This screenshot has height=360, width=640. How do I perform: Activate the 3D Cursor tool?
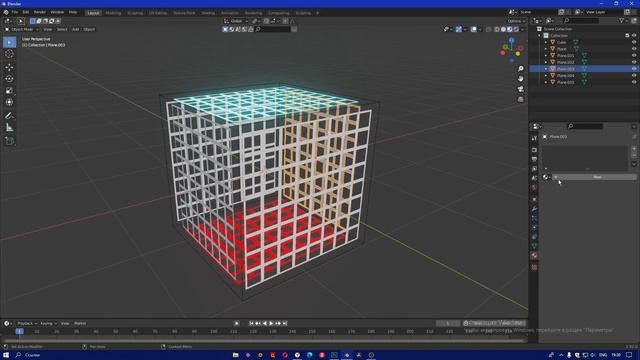tap(9, 54)
